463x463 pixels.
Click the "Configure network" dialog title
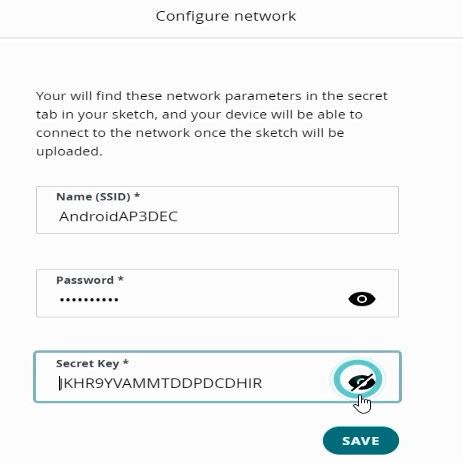pyautogui.click(x=226, y=16)
